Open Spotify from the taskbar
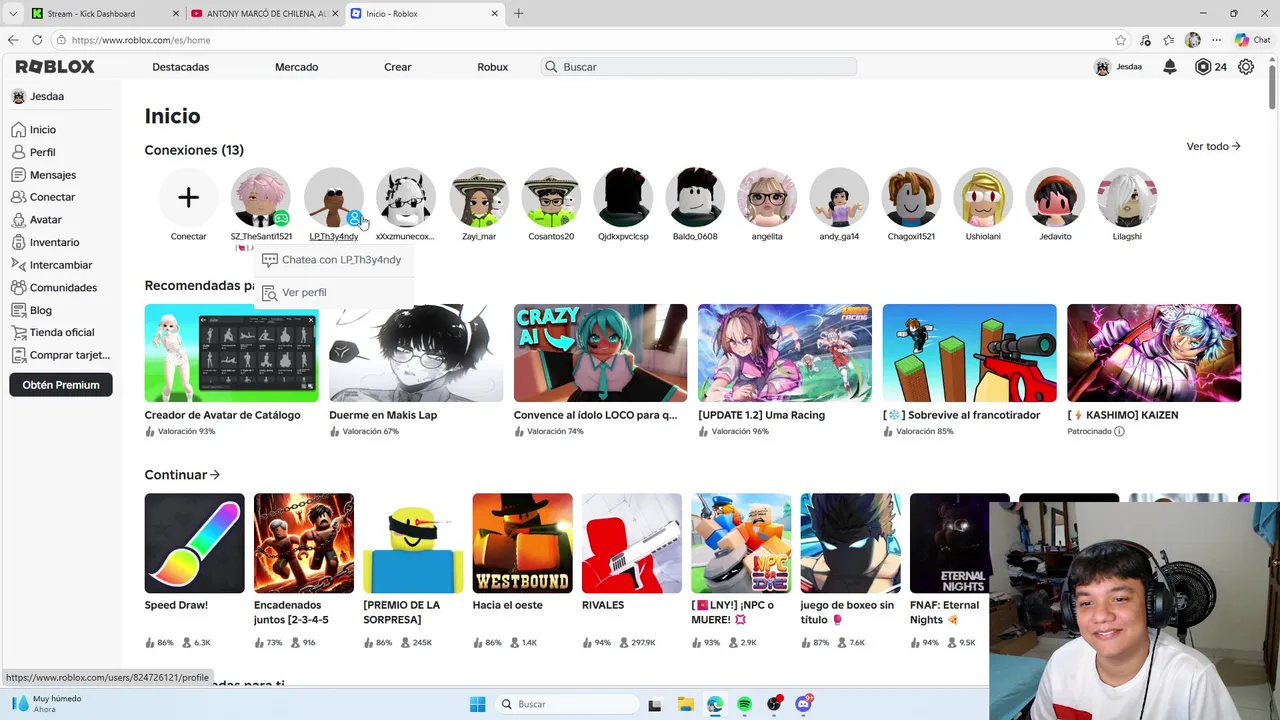This screenshot has height=720, width=1280. (744, 704)
